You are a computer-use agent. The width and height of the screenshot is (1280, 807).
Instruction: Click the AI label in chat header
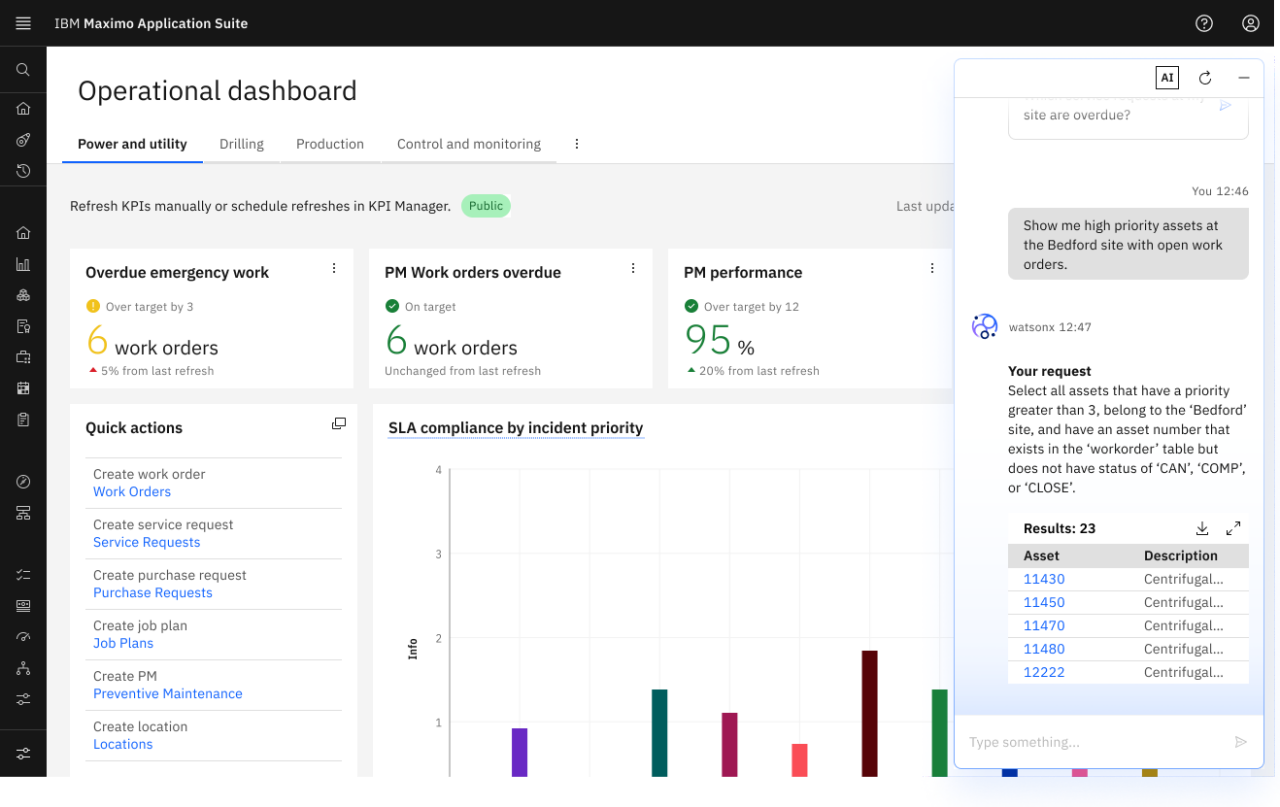1167,78
